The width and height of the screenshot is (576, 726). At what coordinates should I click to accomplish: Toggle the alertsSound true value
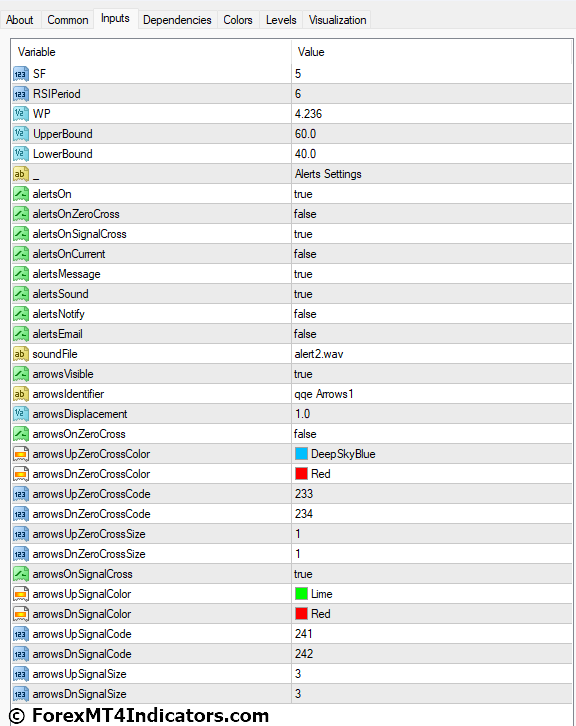point(303,294)
